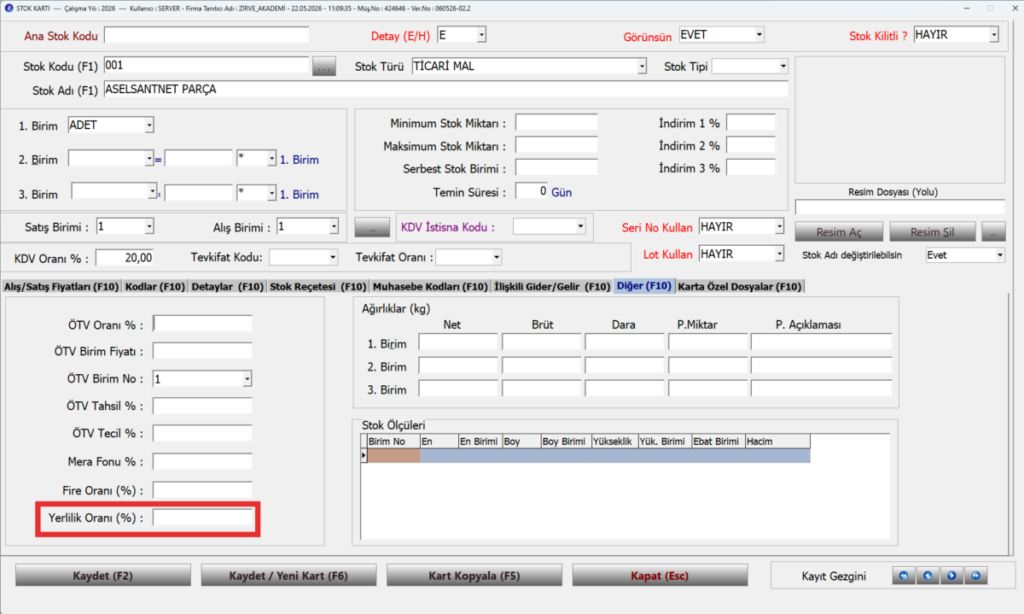Focus the Serbest Stok Birimi field
Image resolution: width=1024 pixels, height=614 pixels.
(x=556, y=168)
